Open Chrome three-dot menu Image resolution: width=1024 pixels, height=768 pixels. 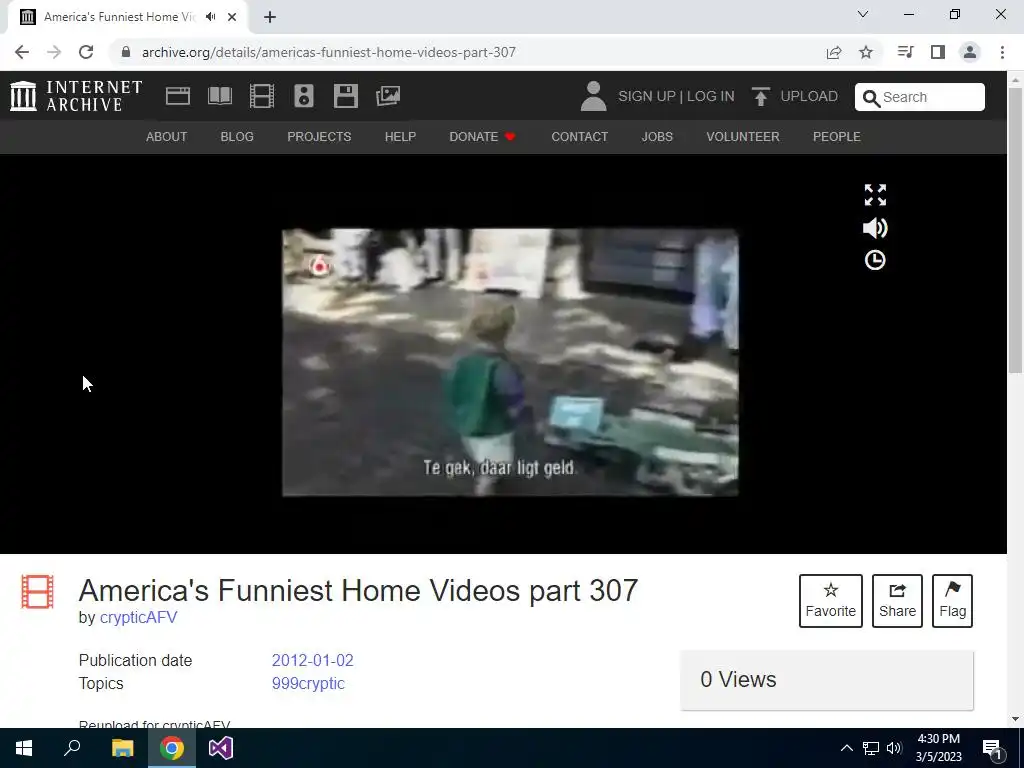[1002, 52]
